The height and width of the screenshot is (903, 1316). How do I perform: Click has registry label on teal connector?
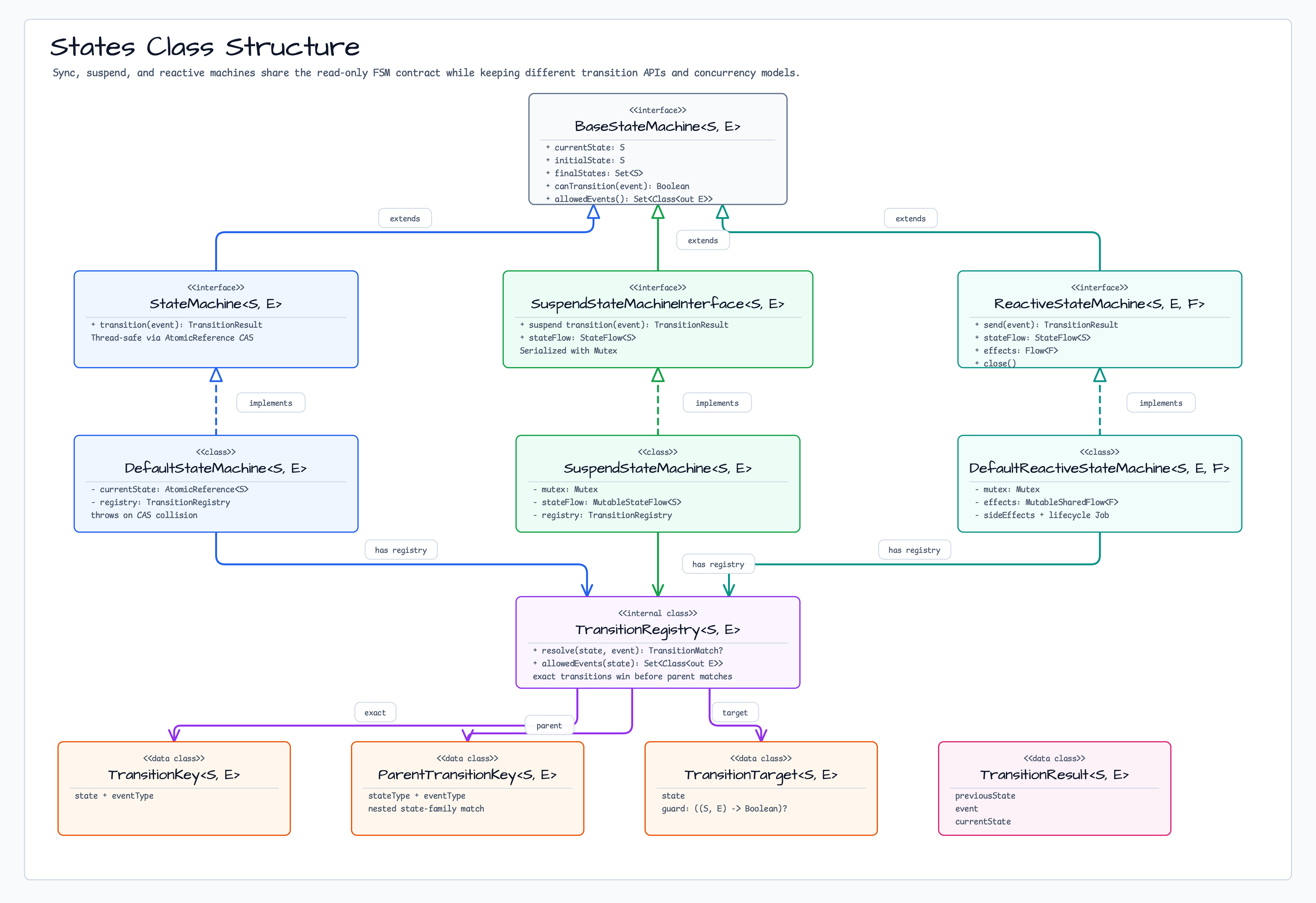pos(914,550)
